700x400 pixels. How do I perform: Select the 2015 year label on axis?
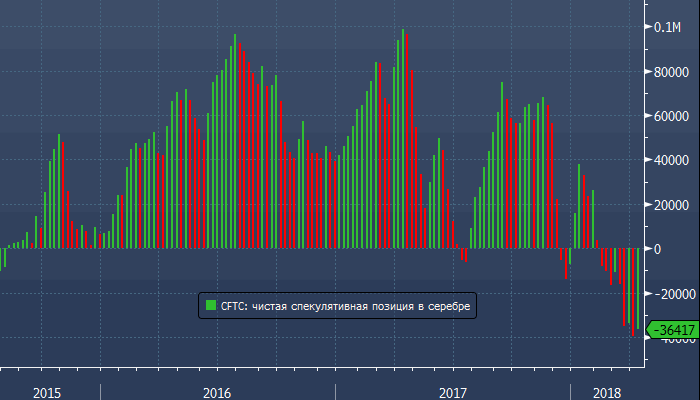click(49, 392)
